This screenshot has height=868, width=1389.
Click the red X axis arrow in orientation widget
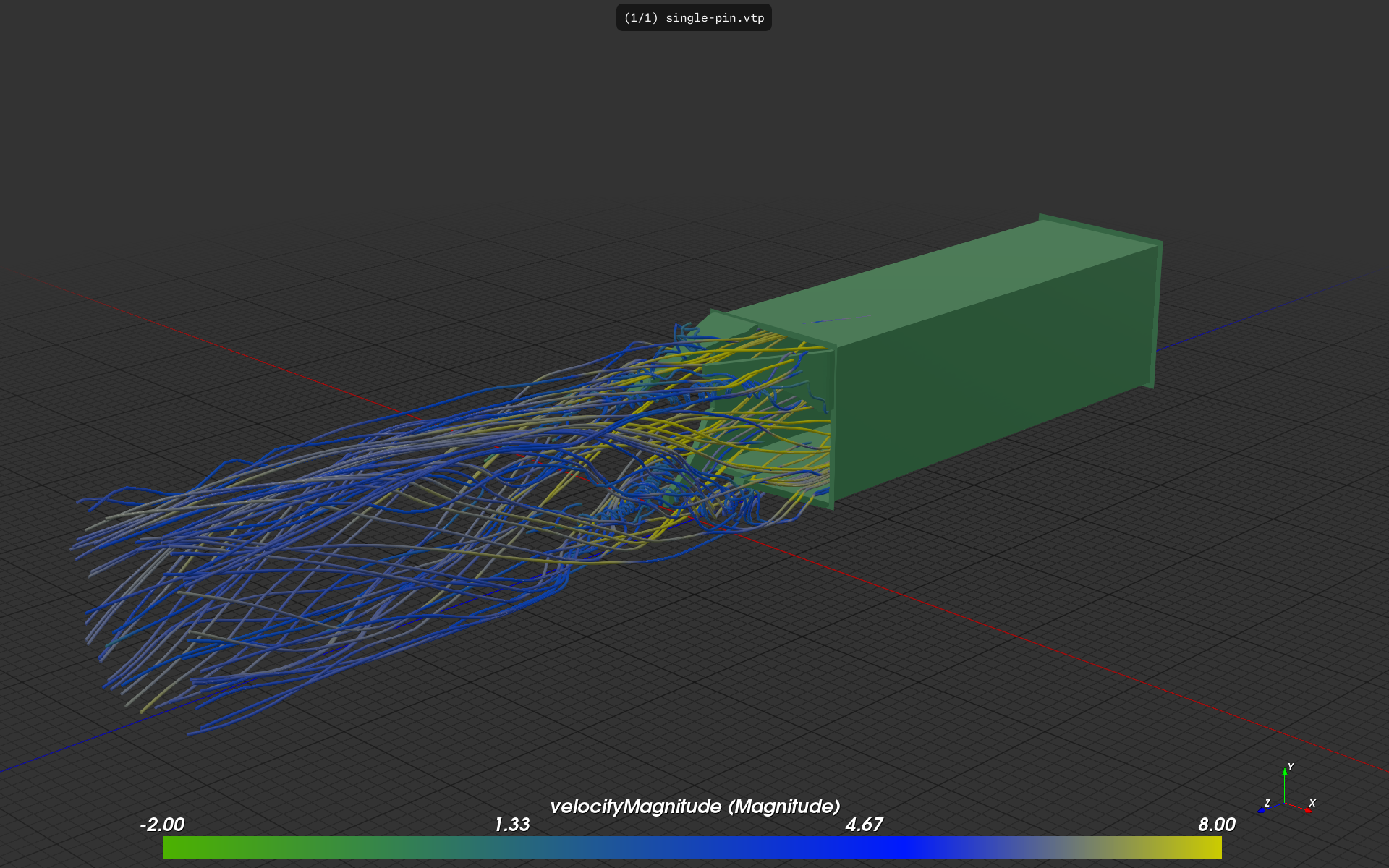click(1307, 810)
